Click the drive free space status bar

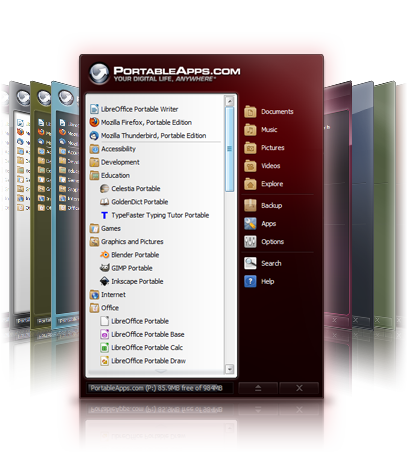160,388
